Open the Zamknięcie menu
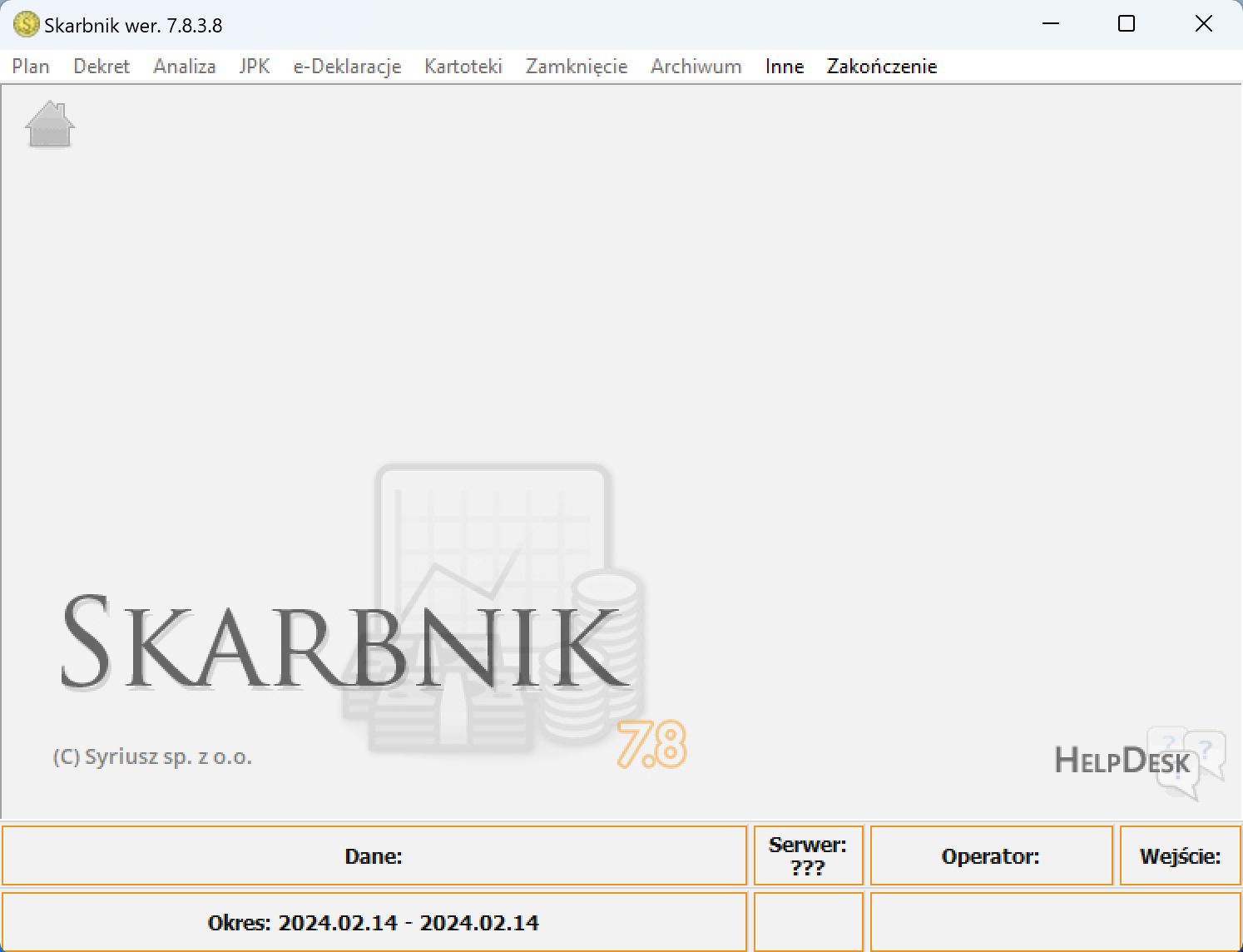The image size is (1243, 952). tap(577, 67)
